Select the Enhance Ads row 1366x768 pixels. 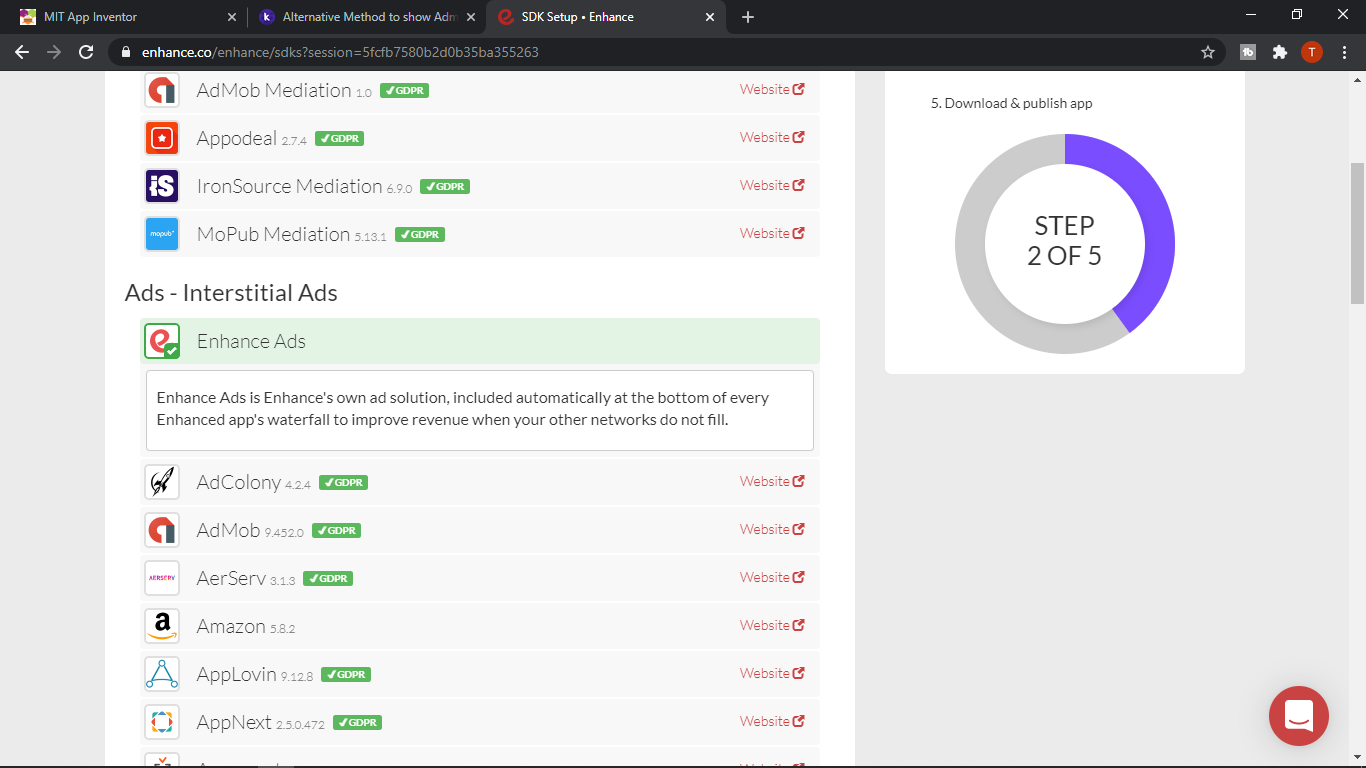click(x=480, y=341)
